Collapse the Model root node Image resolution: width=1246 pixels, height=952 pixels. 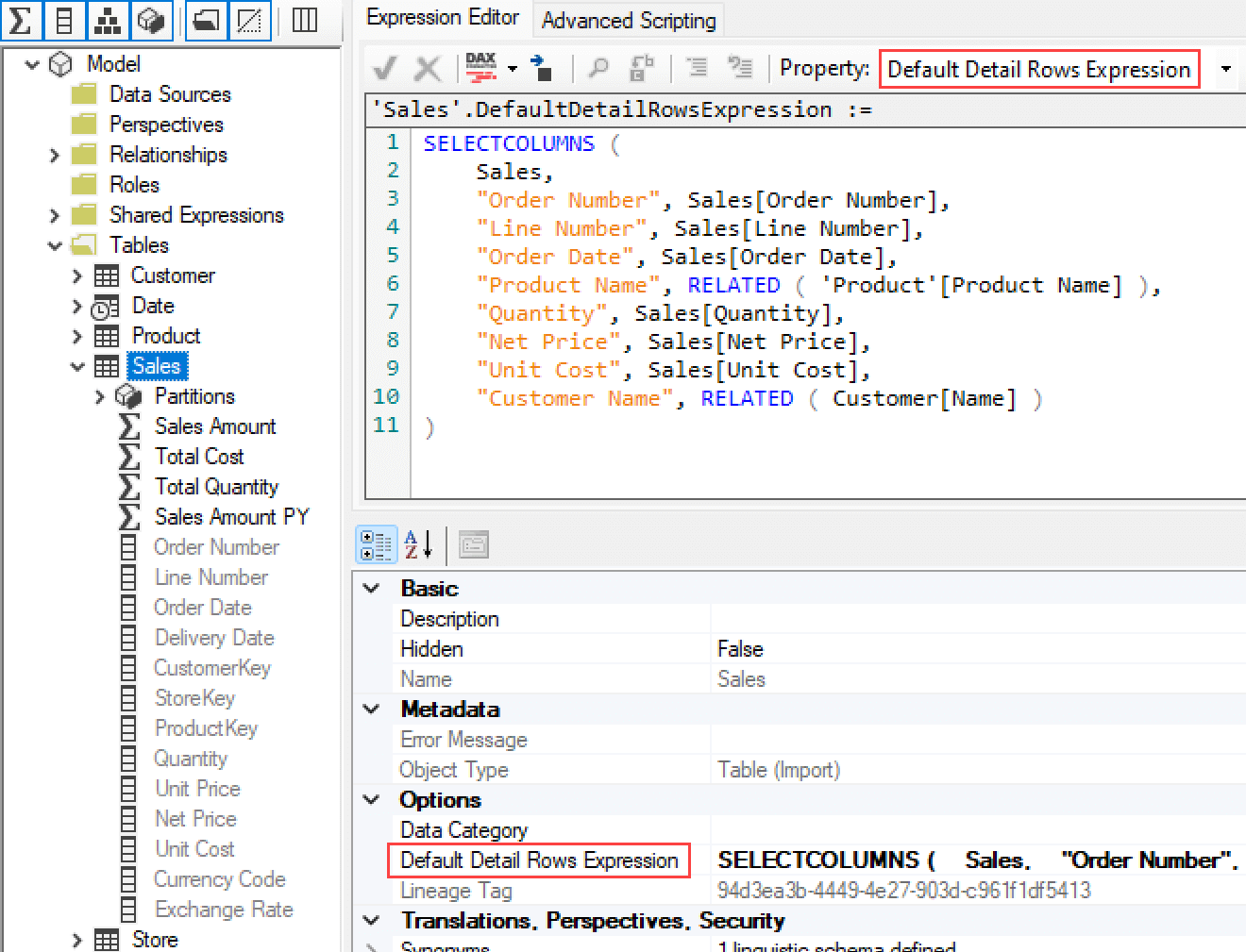click(x=32, y=64)
